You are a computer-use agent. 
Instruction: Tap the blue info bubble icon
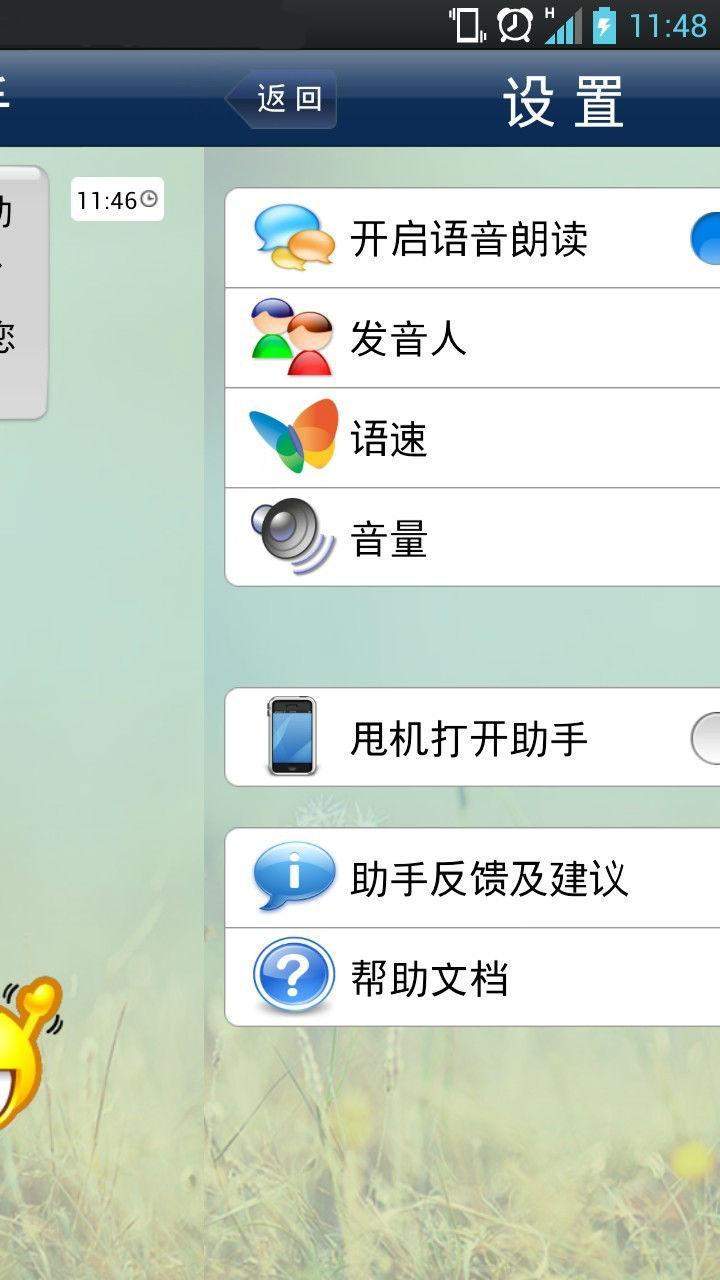294,876
